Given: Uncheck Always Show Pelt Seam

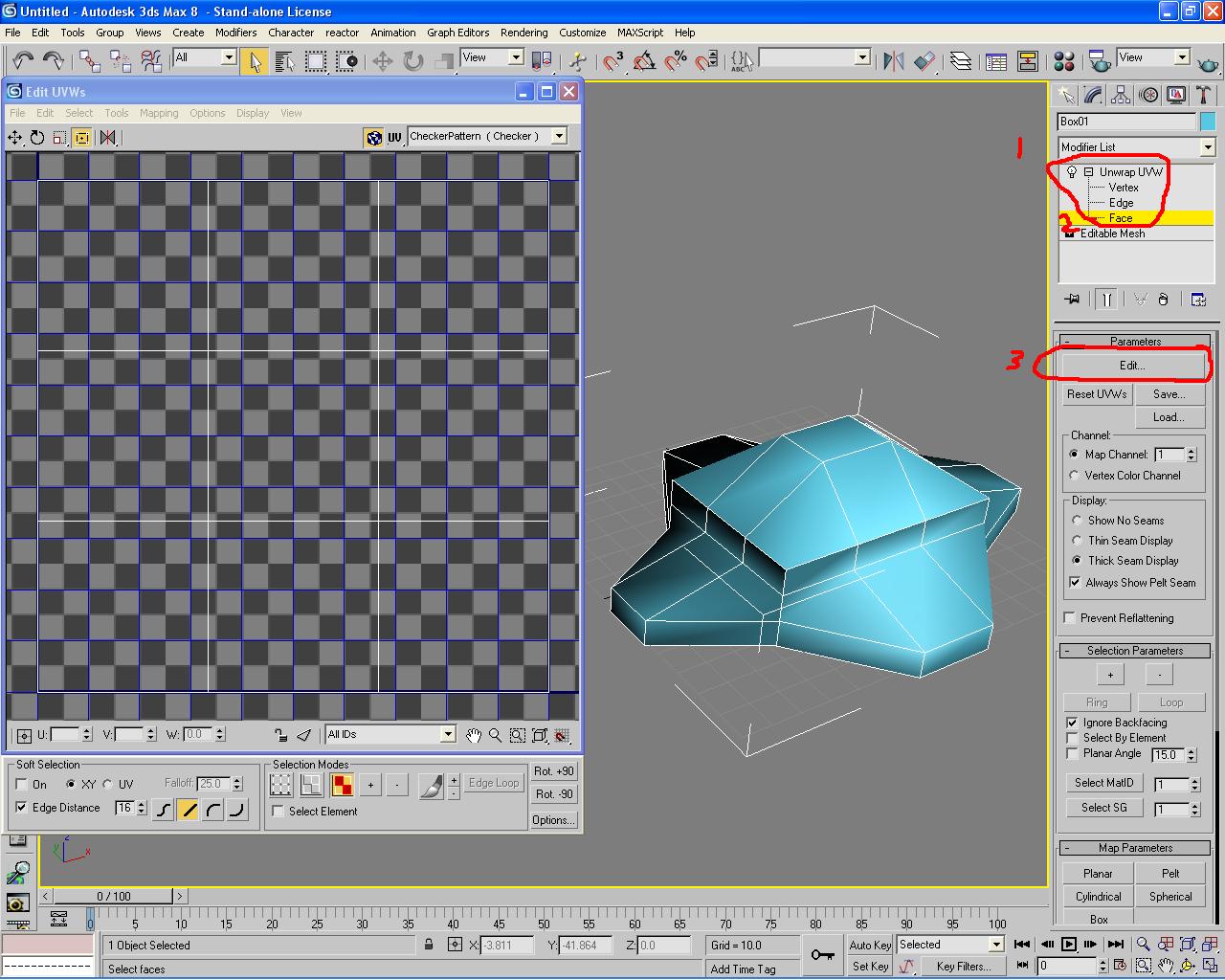Looking at the screenshot, I should pyautogui.click(x=1075, y=583).
